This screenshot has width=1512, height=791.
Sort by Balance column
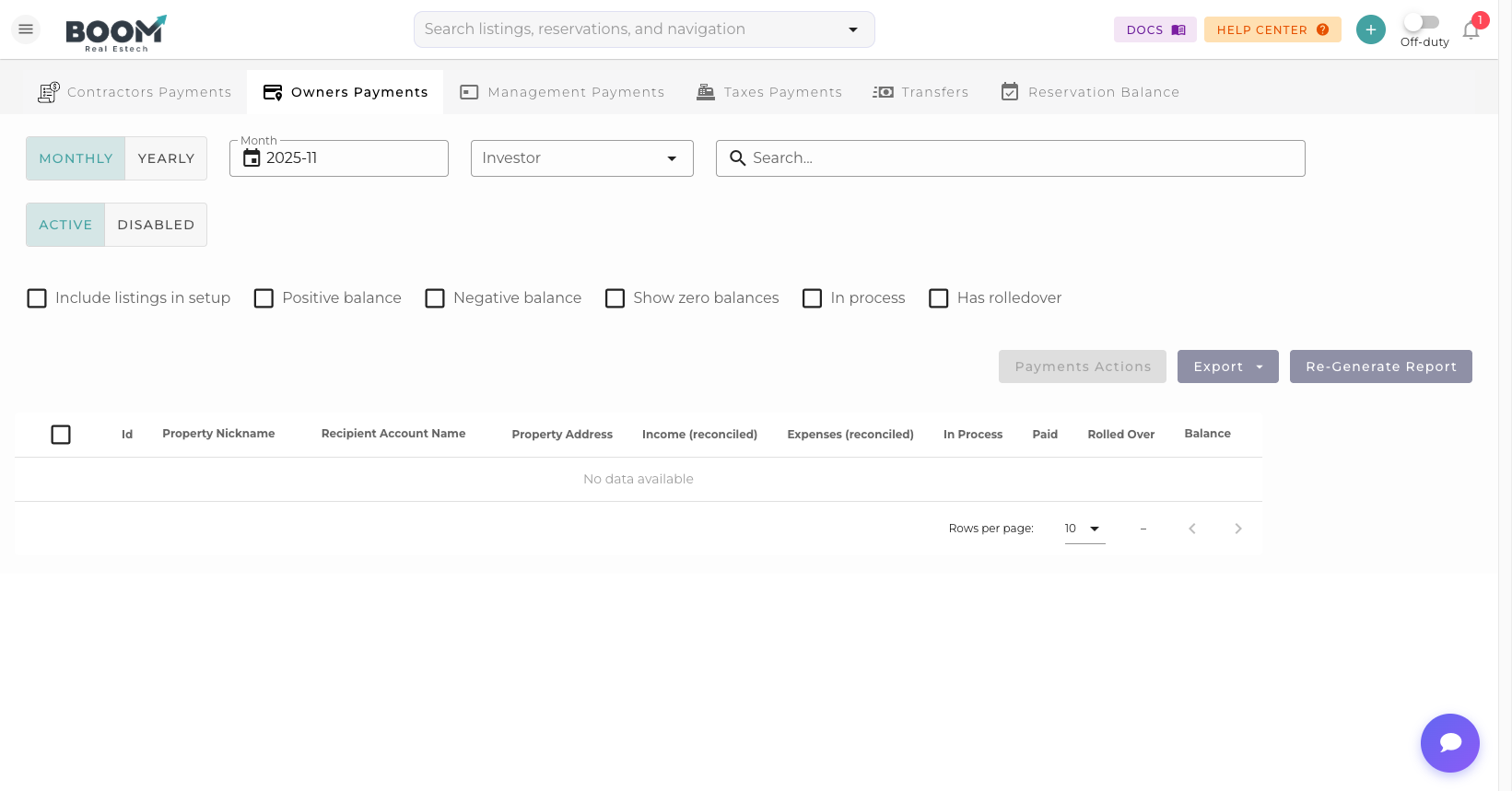1207,434
